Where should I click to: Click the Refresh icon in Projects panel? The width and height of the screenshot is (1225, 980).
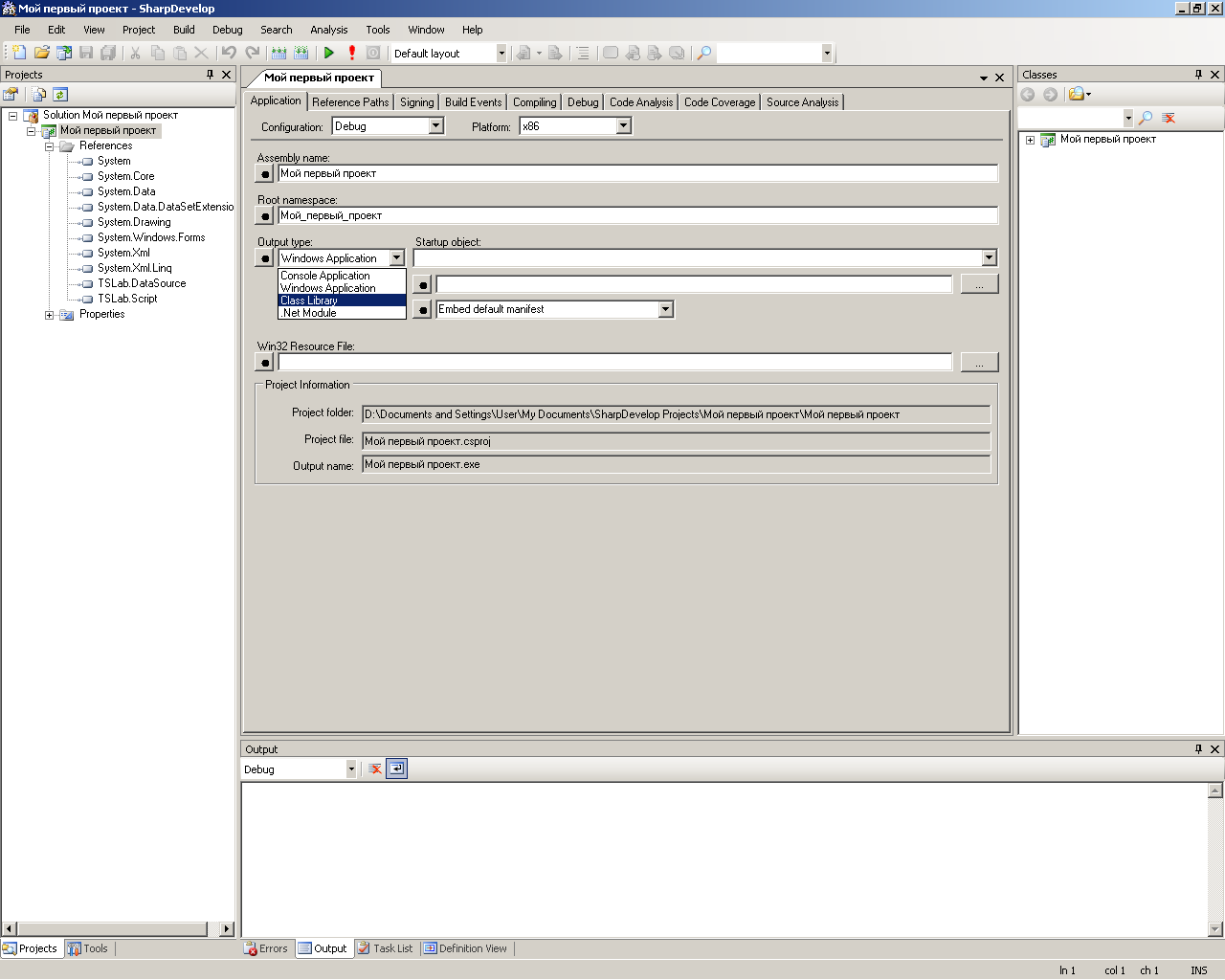pyautogui.click(x=60, y=95)
